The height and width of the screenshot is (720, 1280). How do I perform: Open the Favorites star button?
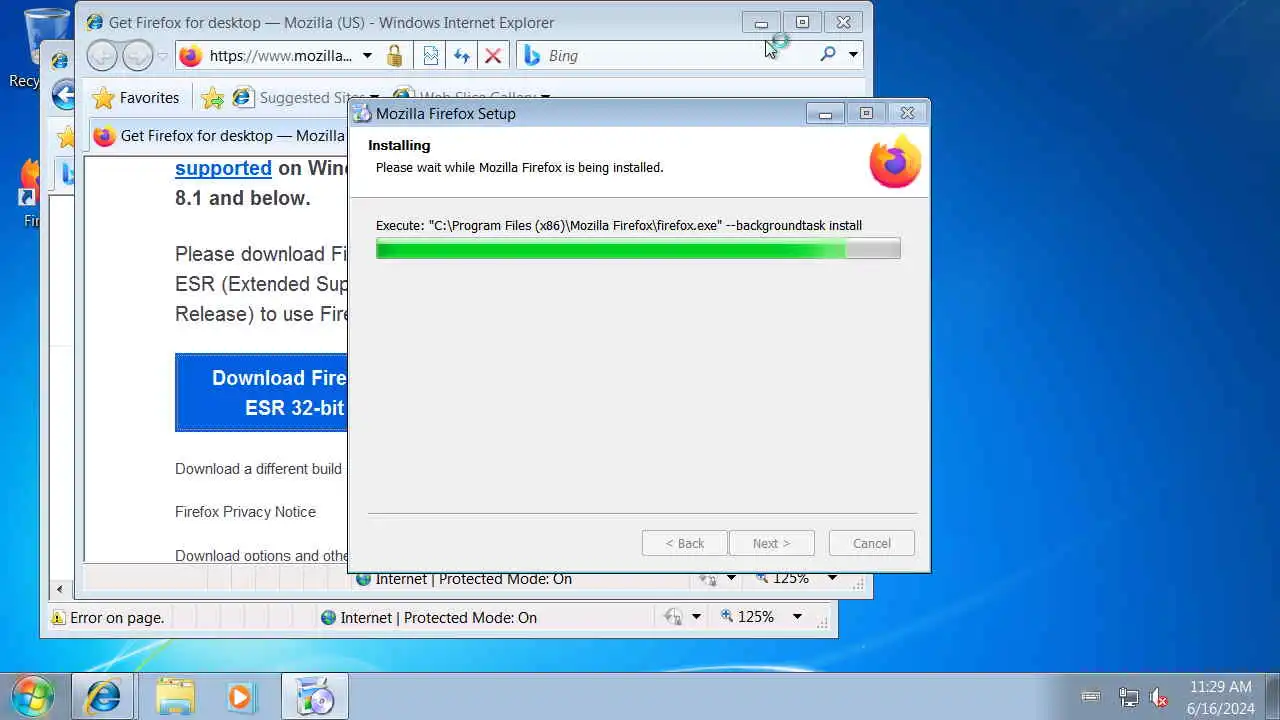[x=136, y=97]
